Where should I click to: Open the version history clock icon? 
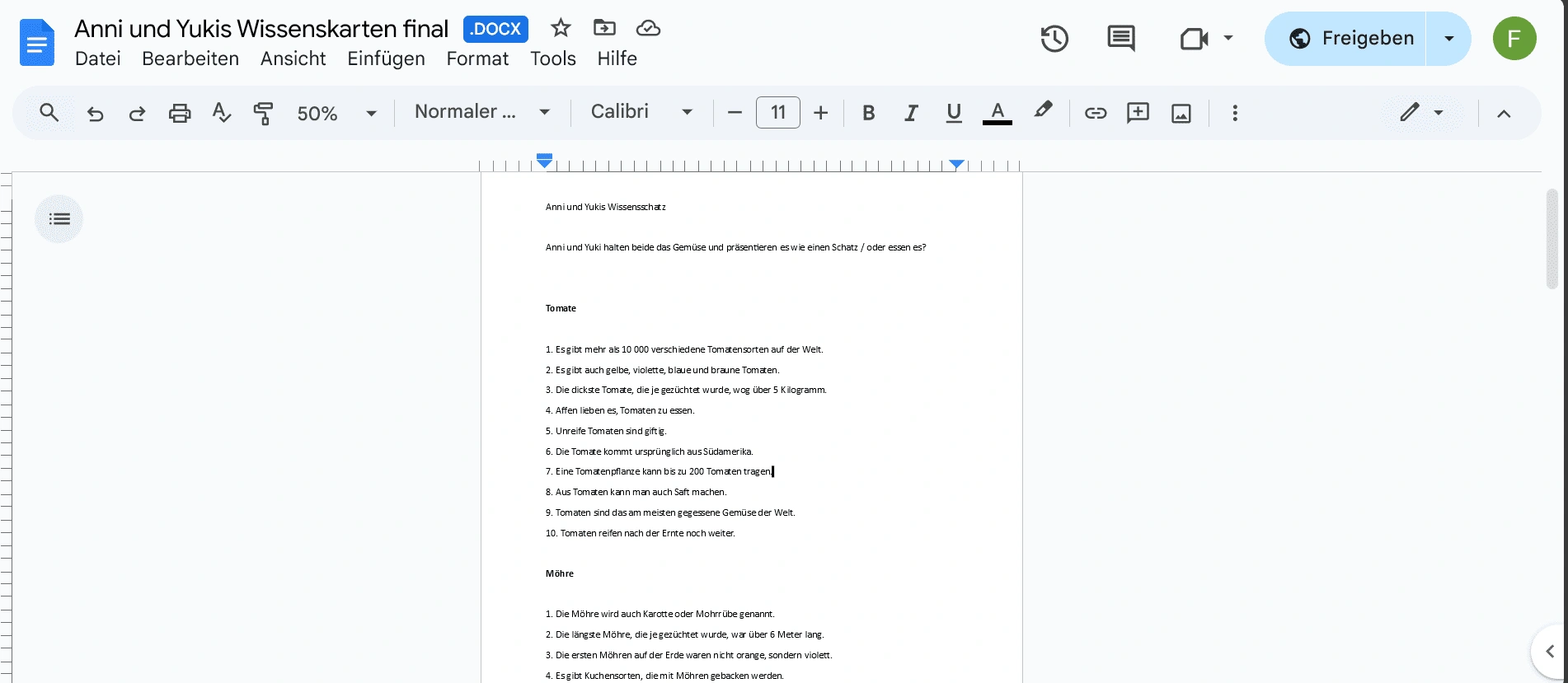(x=1054, y=39)
